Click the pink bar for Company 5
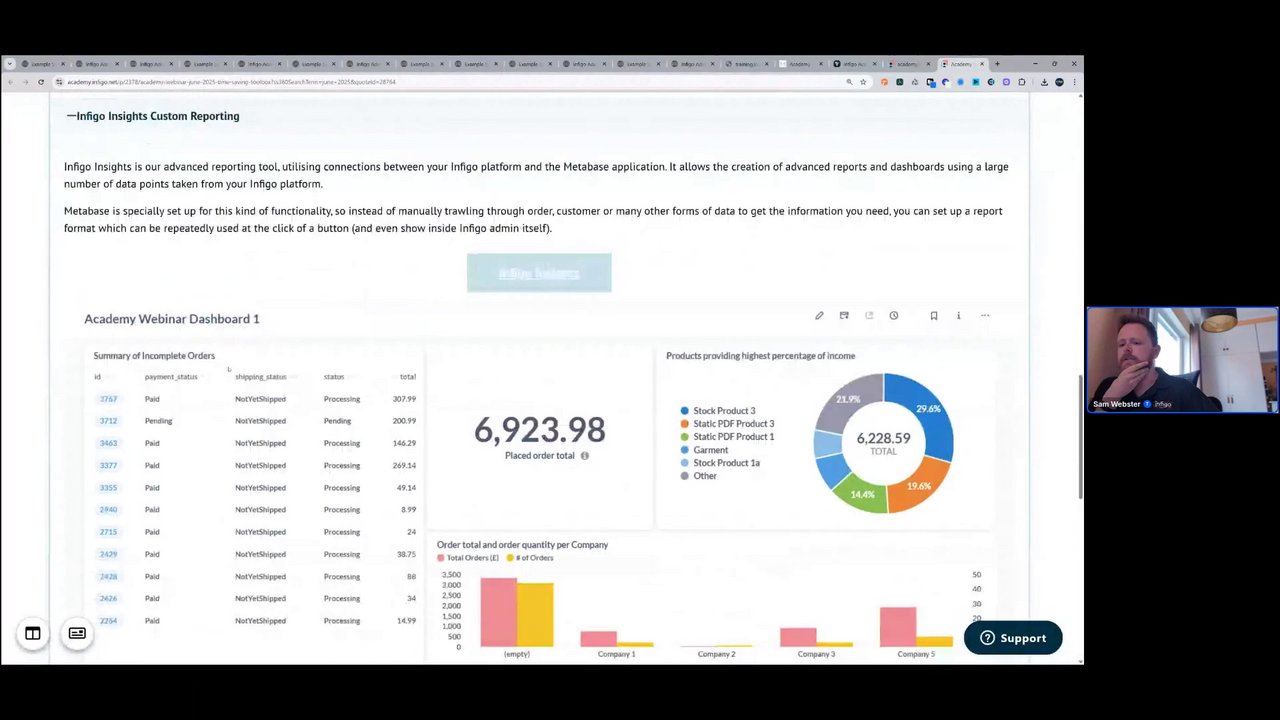The width and height of the screenshot is (1280, 720). click(898, 627)
